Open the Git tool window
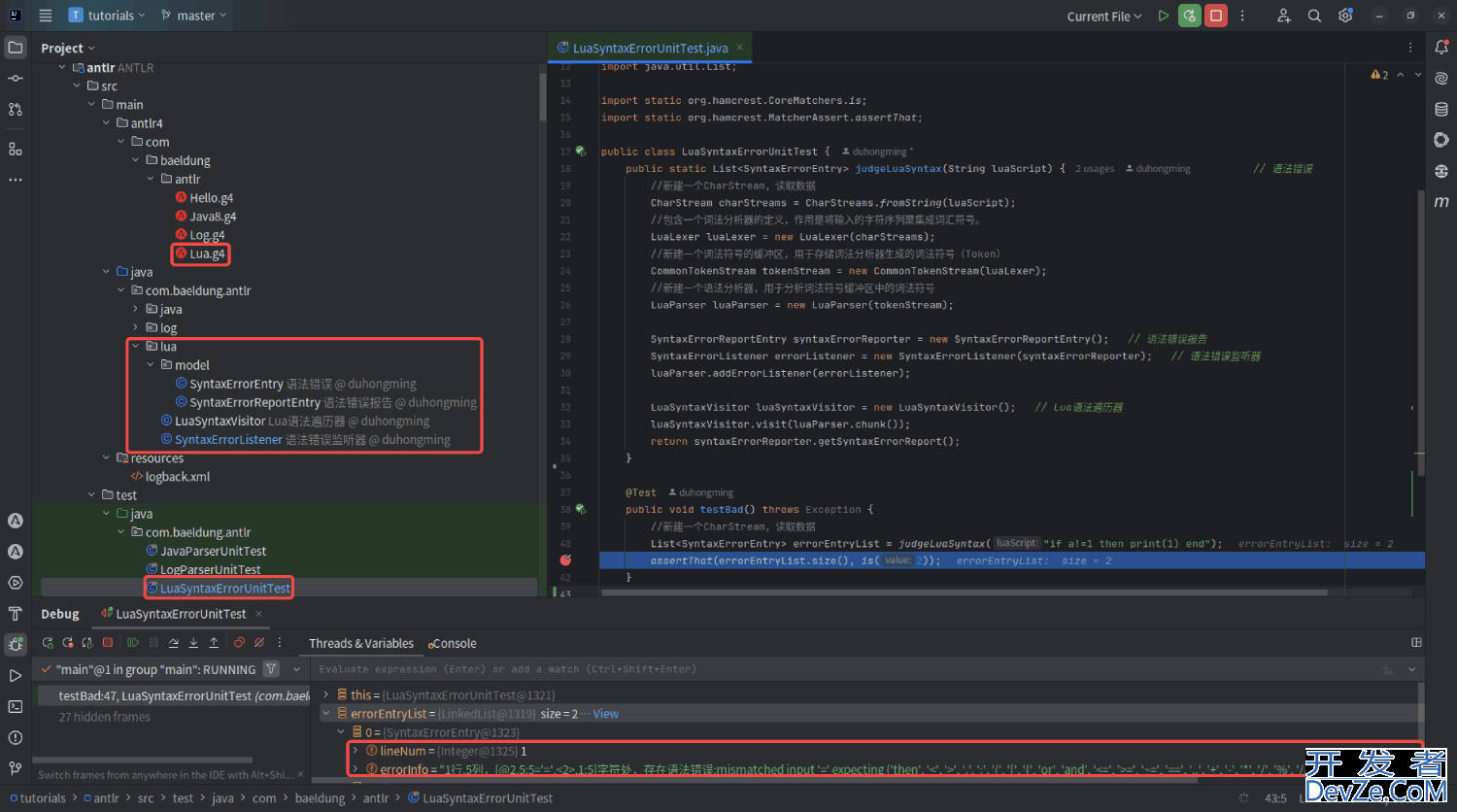Image resolution: width=1457 pixels, height=812 pixels. pyautogui.click(x=16, y=769)
